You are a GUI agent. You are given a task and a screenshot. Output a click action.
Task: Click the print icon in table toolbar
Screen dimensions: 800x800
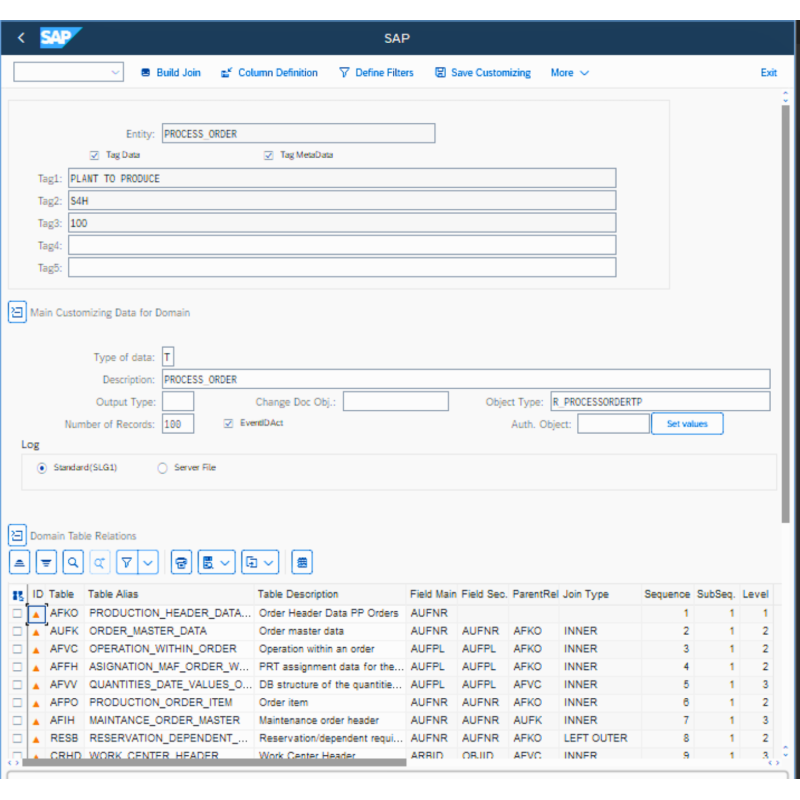(x=181, y=563)
